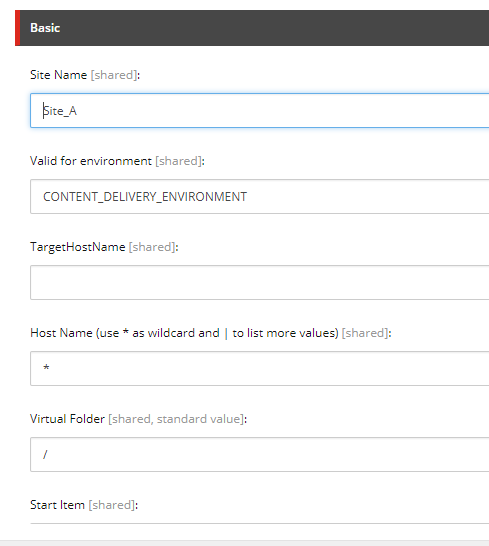Viewport: 489px width, 546px height.
Task: Click the [shared] tag next to TargetHostName
Action: pyautogui.click(x=153, y=247)
